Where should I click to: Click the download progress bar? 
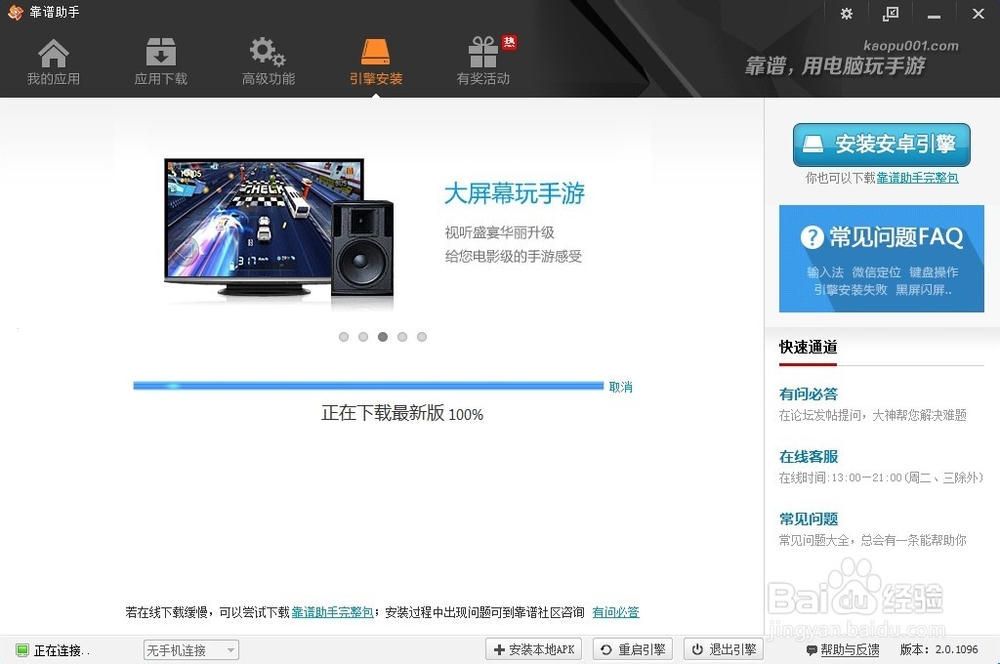(368, 385)
